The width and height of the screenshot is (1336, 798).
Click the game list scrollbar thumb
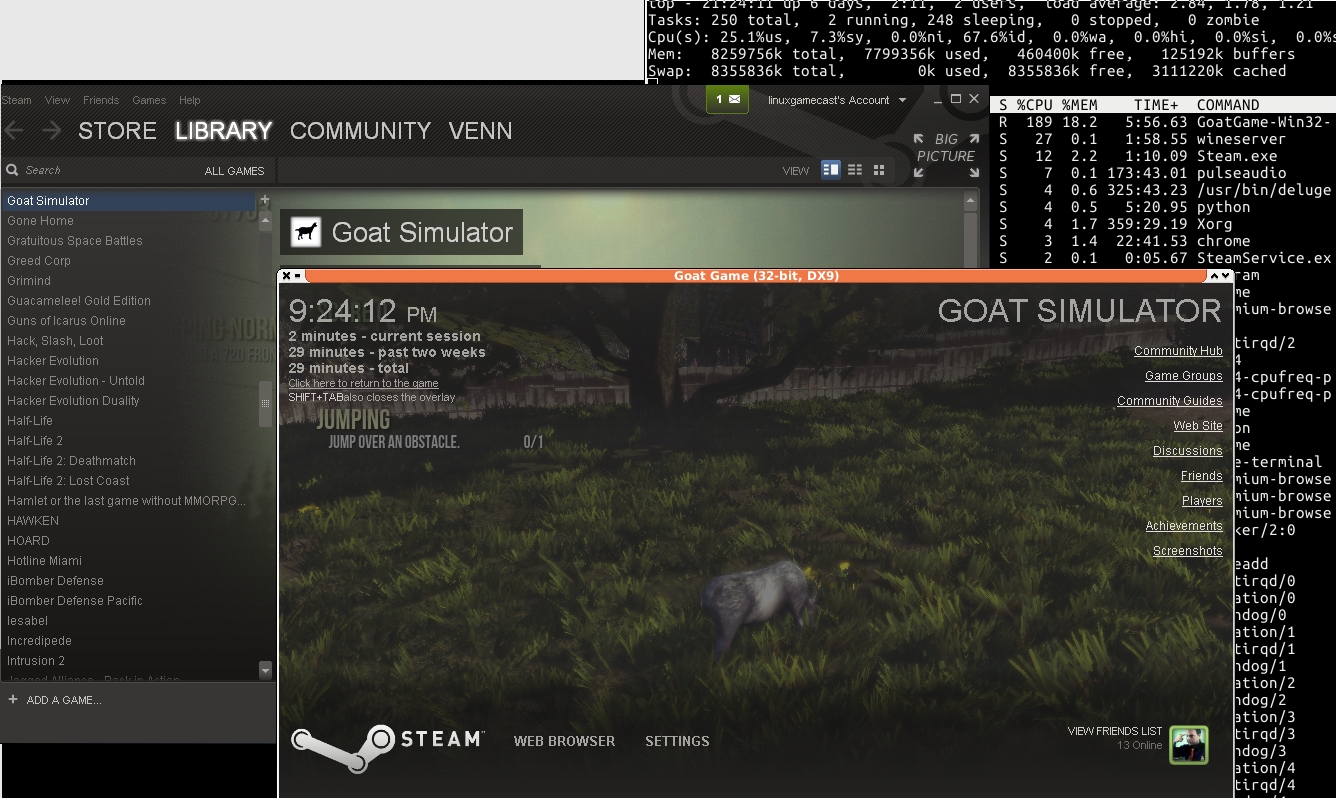pos(265,403)
